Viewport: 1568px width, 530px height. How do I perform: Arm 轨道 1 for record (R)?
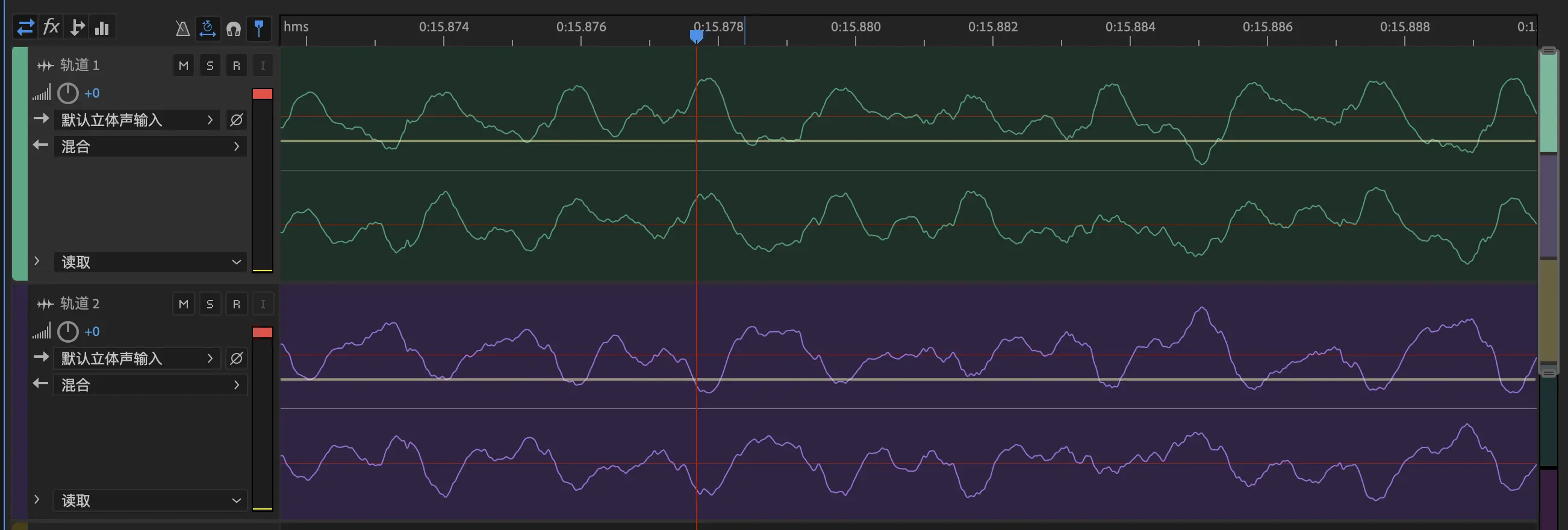[x=236, y=66]
